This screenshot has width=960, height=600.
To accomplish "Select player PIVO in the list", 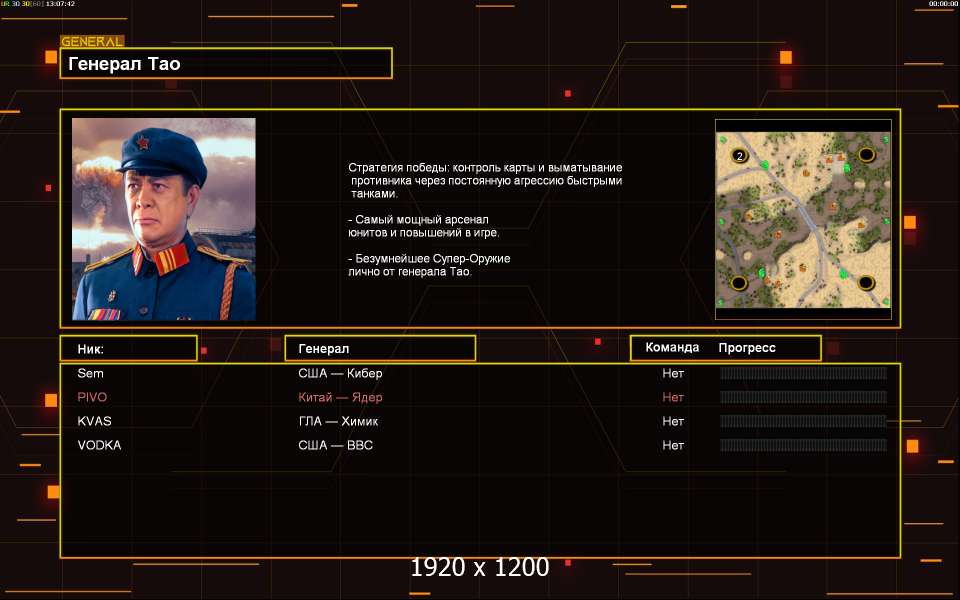I will (92, 397).
